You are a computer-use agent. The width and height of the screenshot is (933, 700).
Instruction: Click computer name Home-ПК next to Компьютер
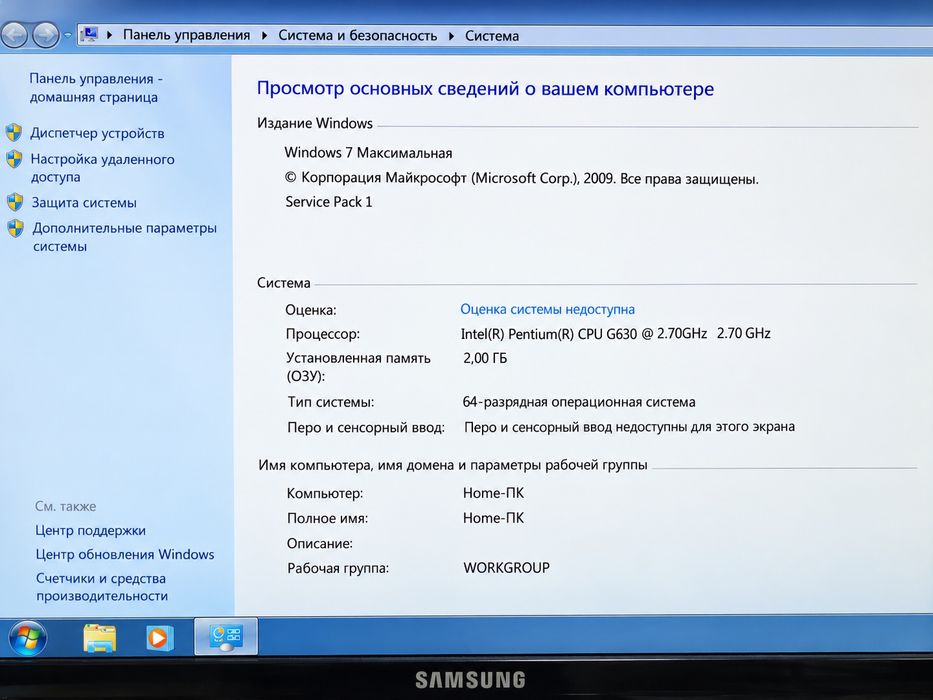tap(493, 493)
